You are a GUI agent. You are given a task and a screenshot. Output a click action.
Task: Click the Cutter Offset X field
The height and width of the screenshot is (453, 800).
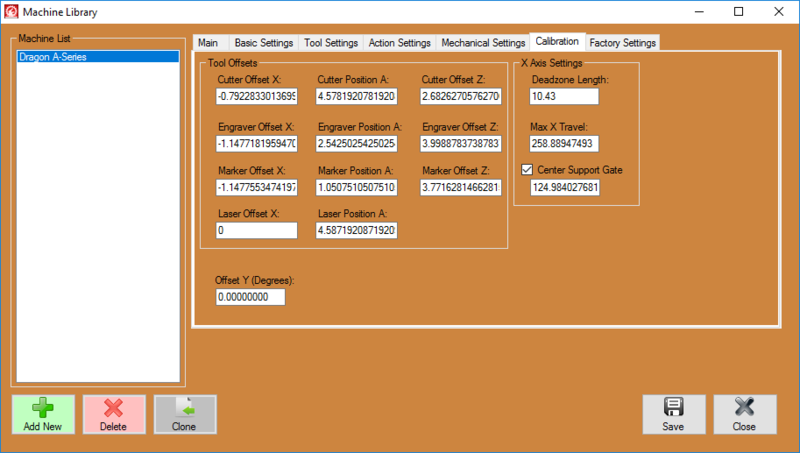coord(257,96)
